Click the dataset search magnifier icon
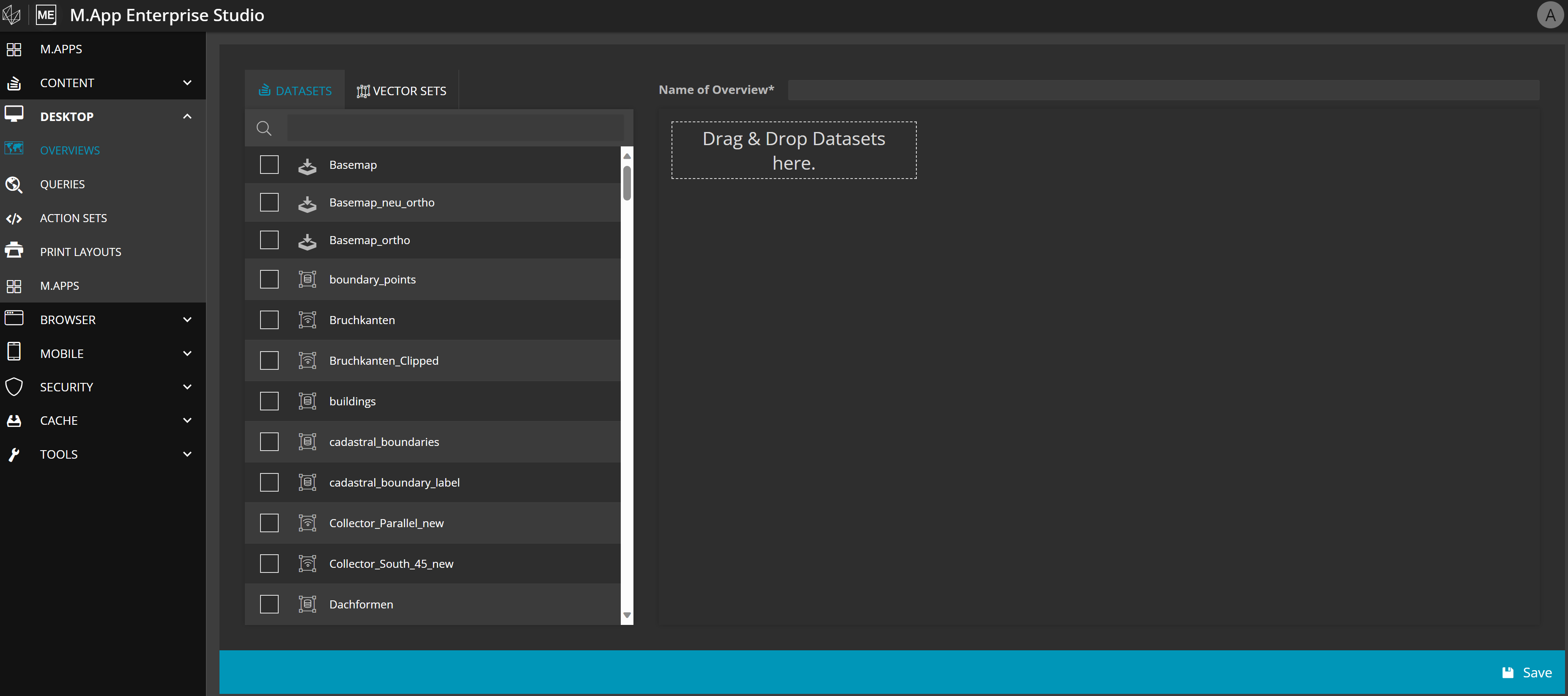 point(263,129)
